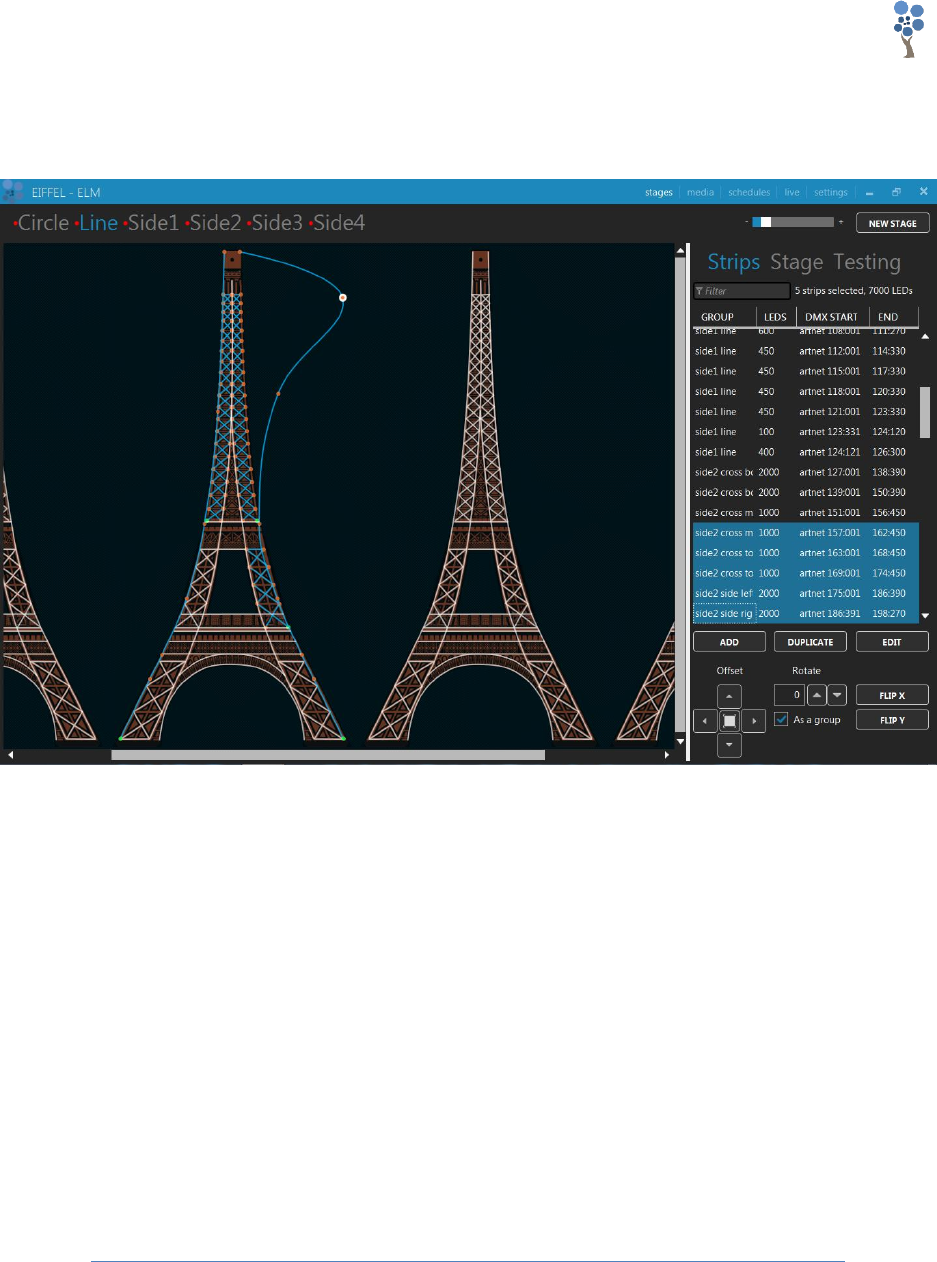Image resolution: width=937 pixels, height=1262 pixels.
Task: Increase rotation with the up stepper
Action: (817, 695)
